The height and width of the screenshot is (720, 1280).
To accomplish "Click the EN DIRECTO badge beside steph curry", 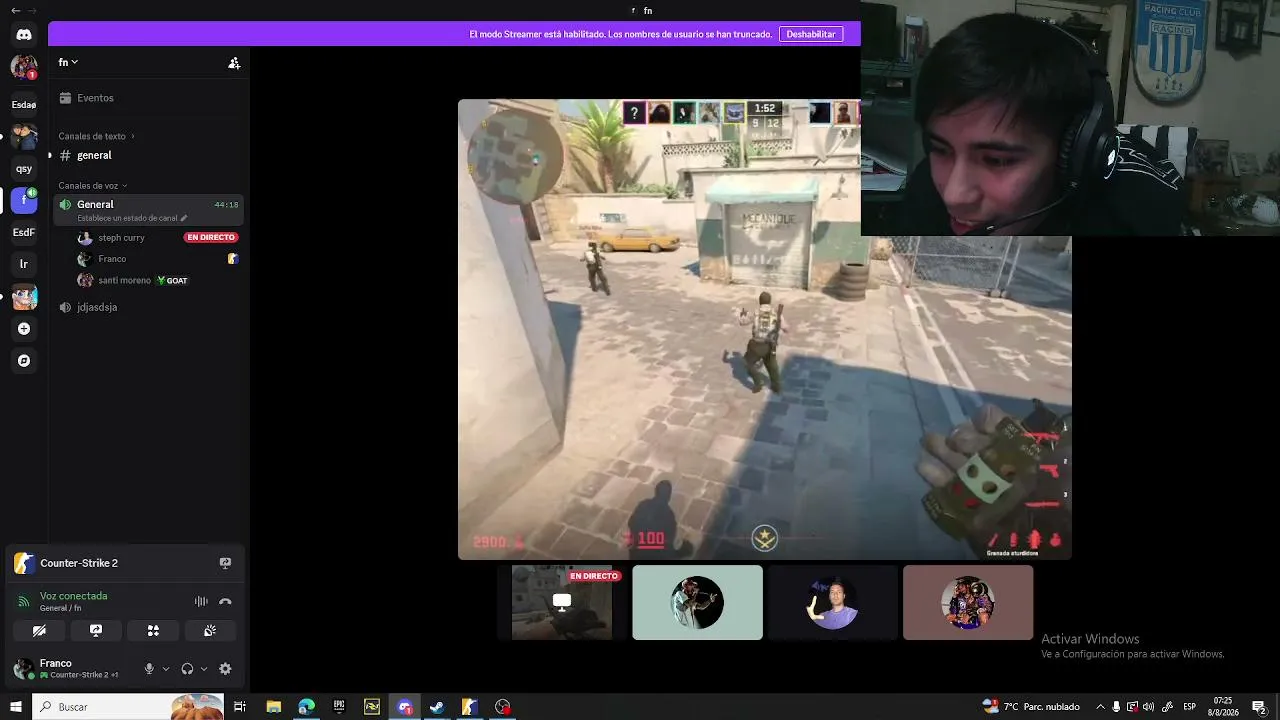I will pyautogui.click(x=211, y=238).
